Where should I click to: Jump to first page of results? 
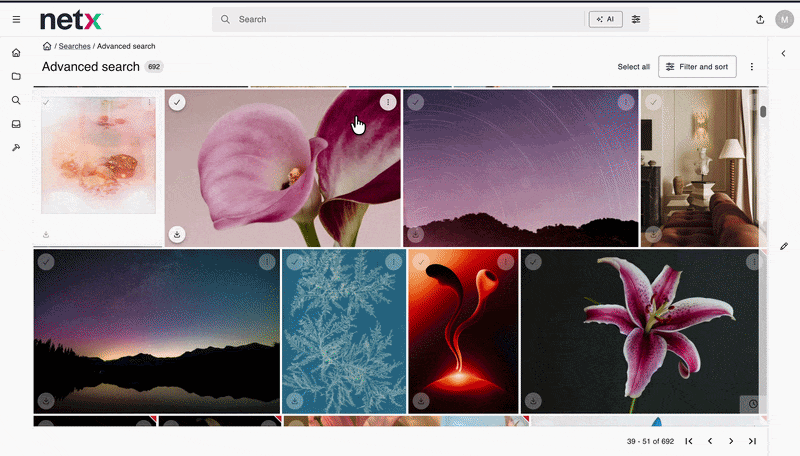(689, 441)
